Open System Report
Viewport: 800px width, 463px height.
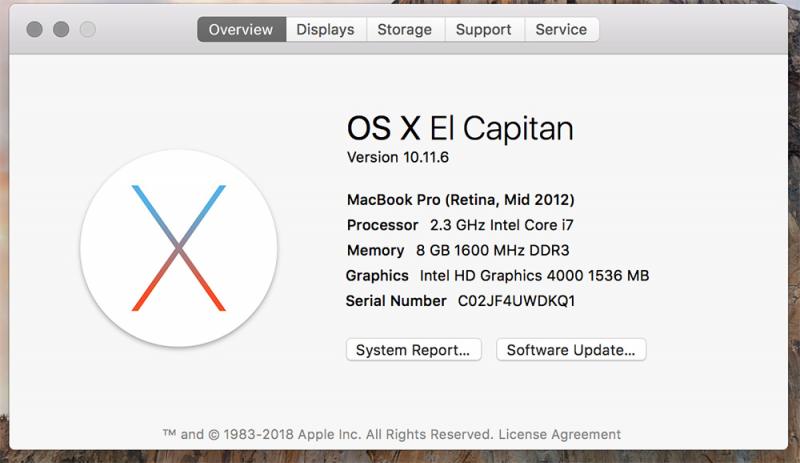413,350
